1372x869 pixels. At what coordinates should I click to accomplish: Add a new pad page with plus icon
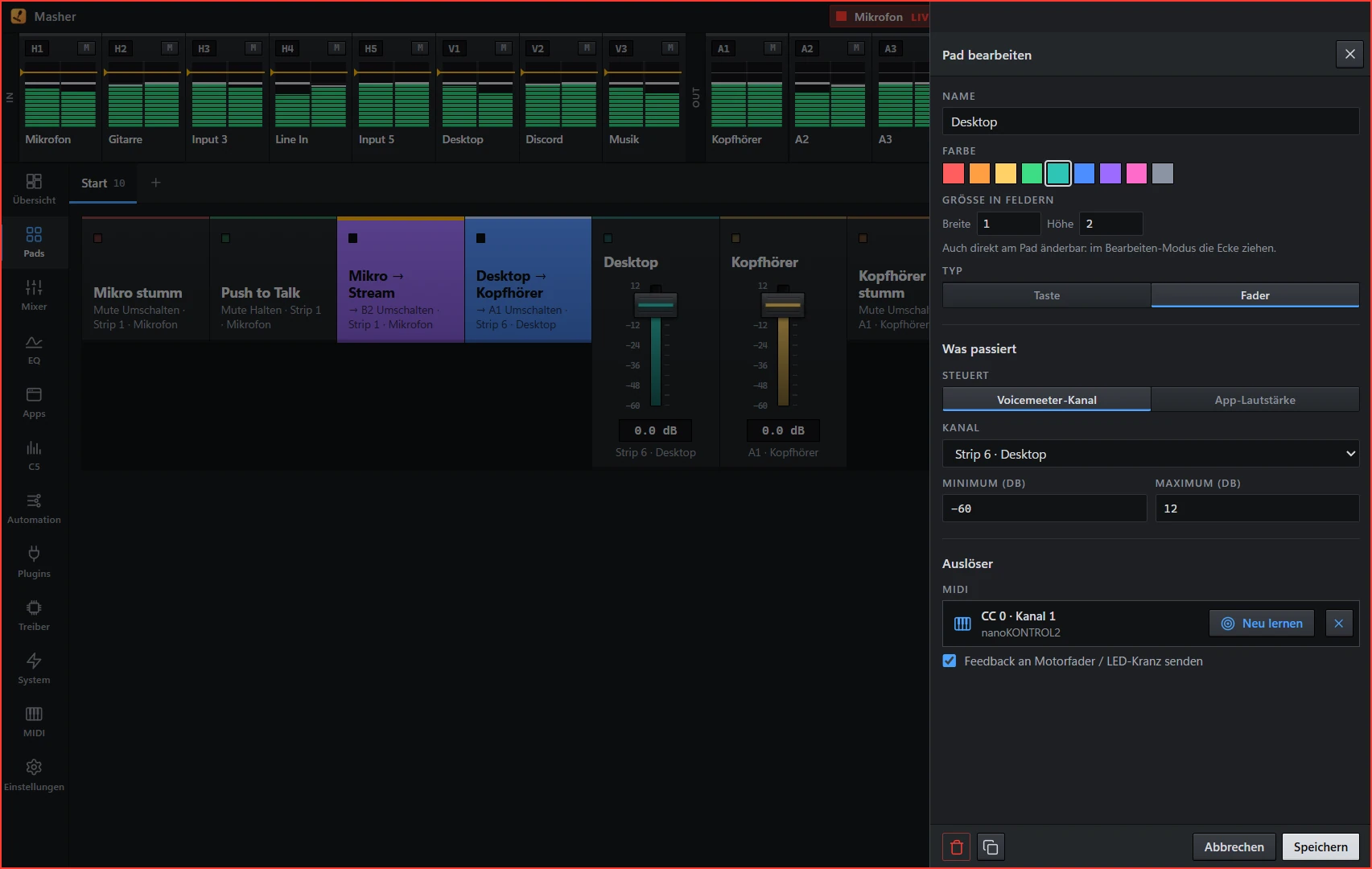click(156, 183)
